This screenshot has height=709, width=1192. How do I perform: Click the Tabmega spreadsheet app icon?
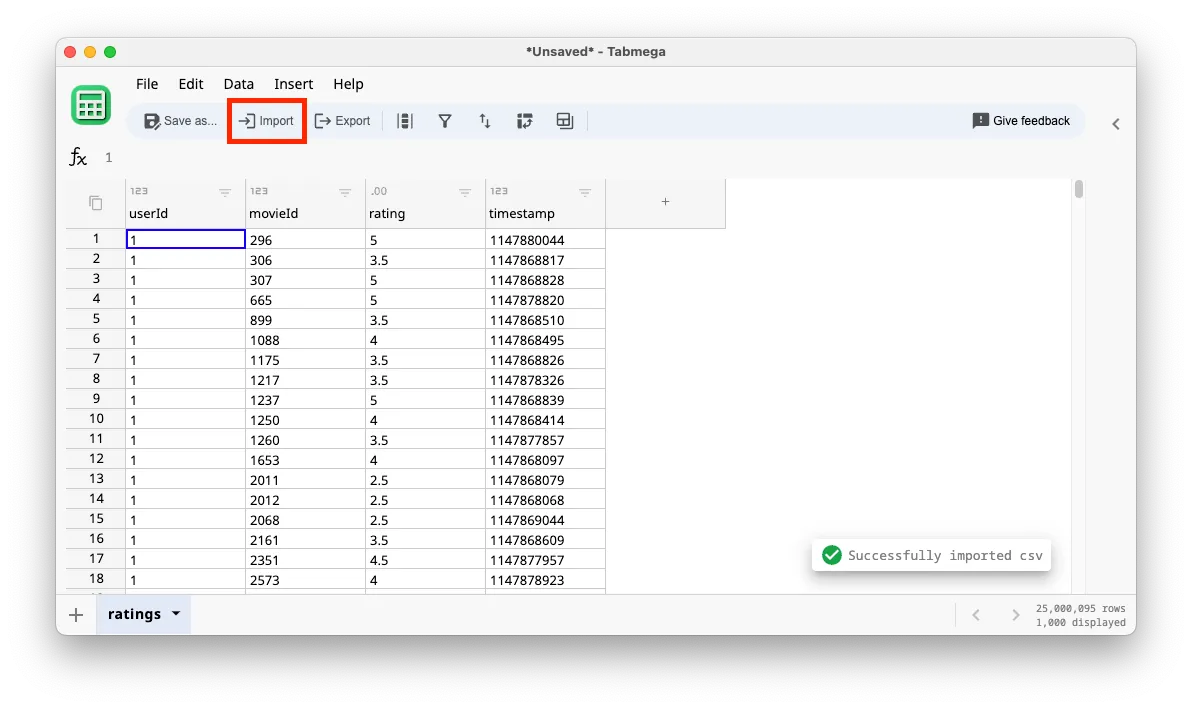coord(91,106)
